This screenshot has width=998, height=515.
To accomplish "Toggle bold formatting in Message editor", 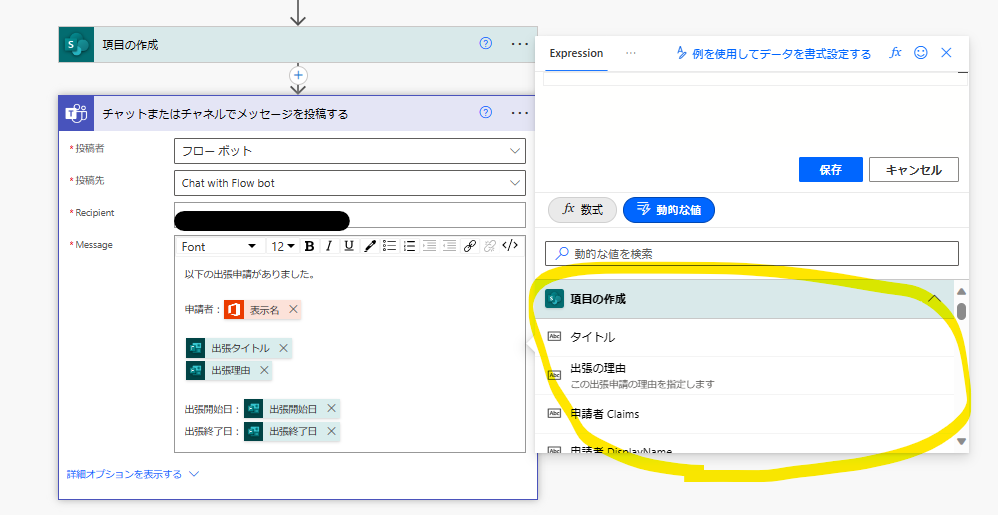I will [x=309, y=246].
